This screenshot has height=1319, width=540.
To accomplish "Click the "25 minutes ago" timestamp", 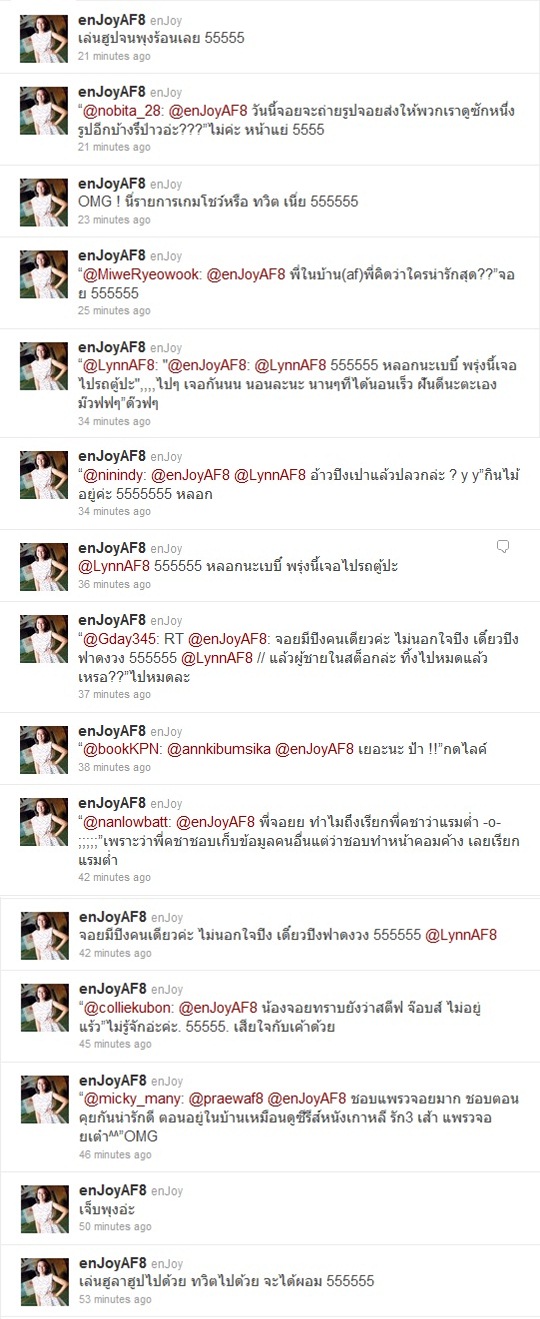I will coord(114,311).
